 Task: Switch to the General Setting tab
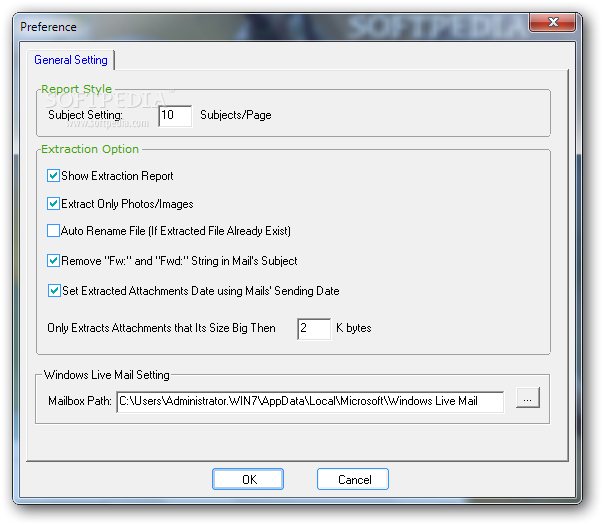pos(71,60)
